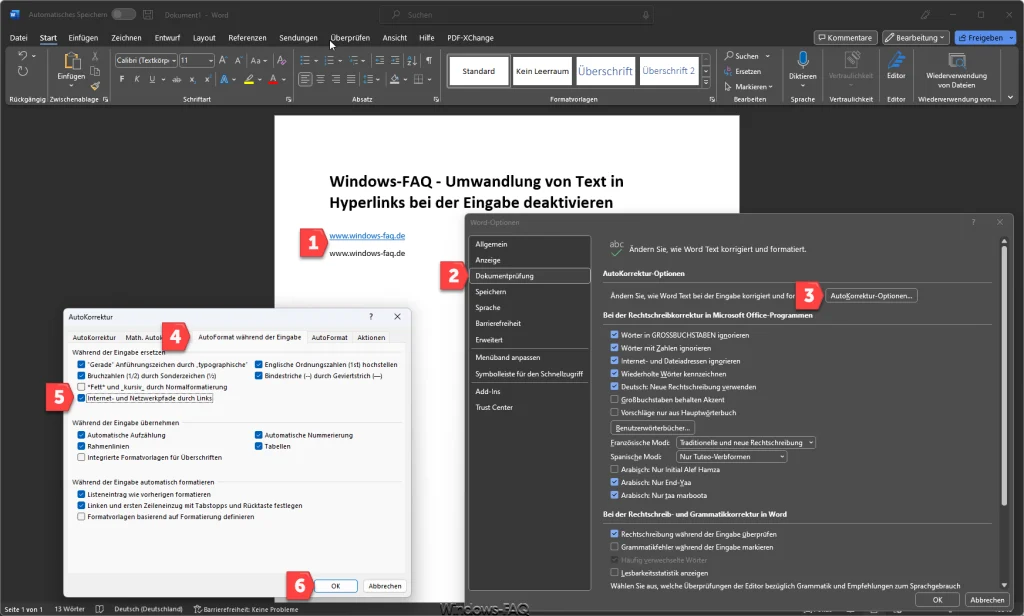Click the Diktieren microphone icon

tap(803, 60)
